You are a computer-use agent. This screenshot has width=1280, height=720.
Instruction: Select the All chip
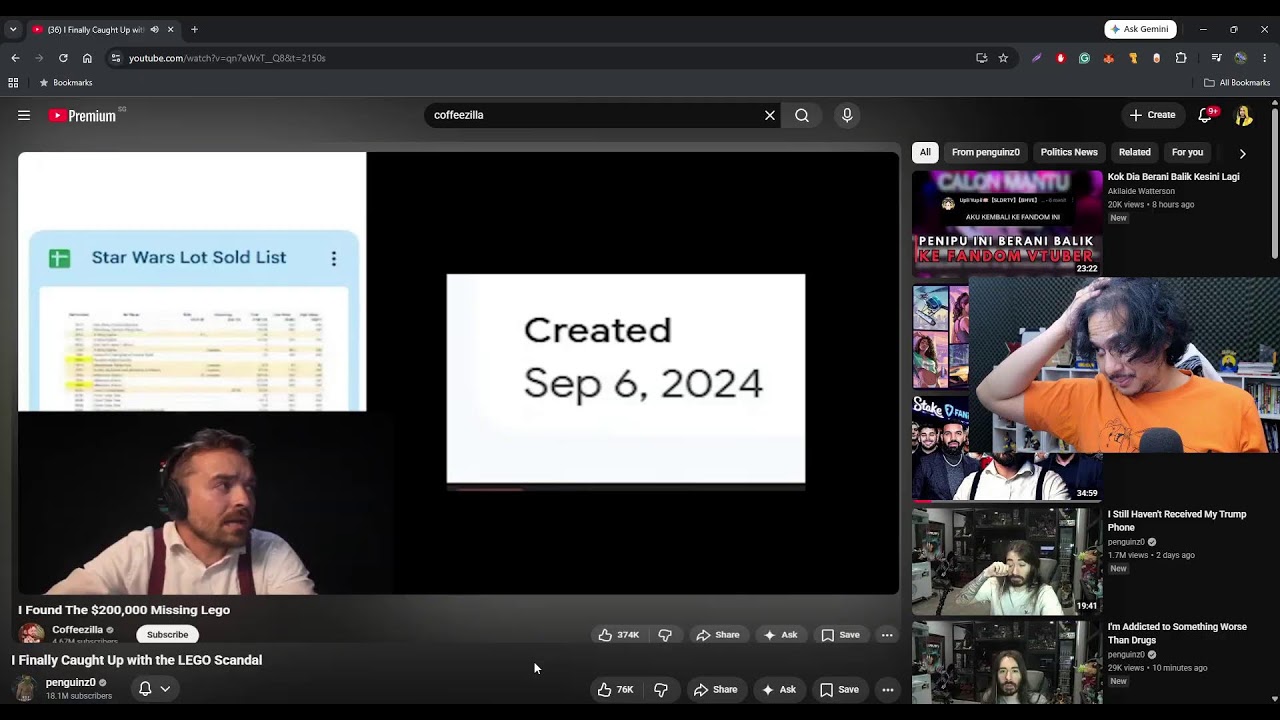(x=925, y=153)
